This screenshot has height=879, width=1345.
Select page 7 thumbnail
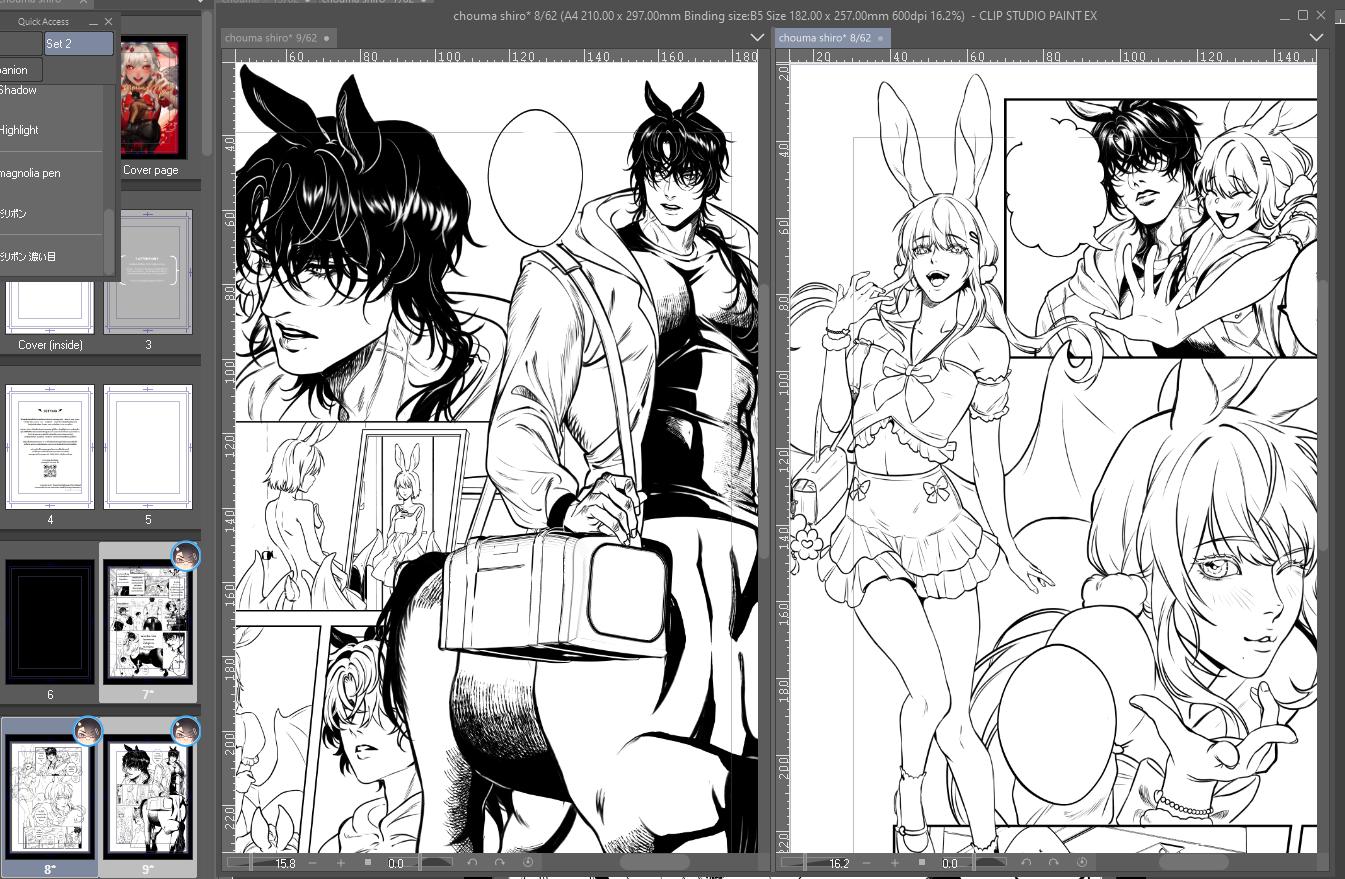click(148, 622)
